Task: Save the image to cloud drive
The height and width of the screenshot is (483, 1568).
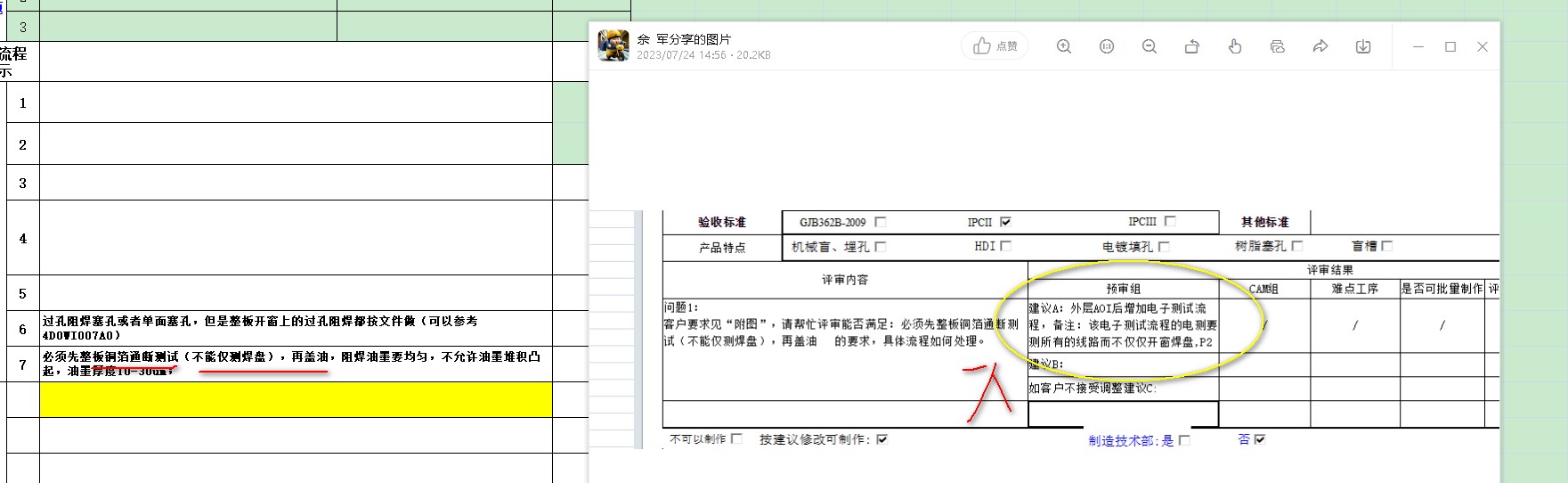Action: coord(1278,46)
